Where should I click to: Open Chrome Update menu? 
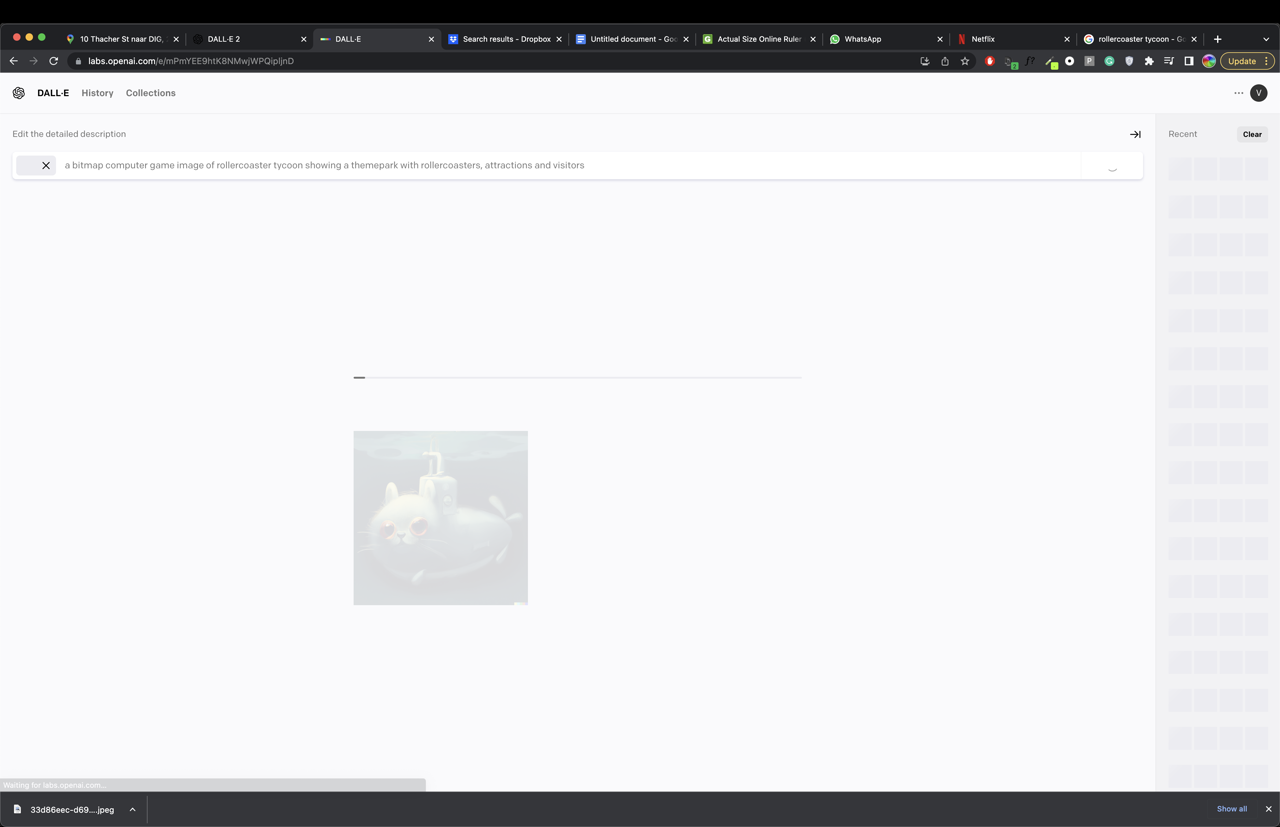pyautogui.click(x=1247, y=61)
